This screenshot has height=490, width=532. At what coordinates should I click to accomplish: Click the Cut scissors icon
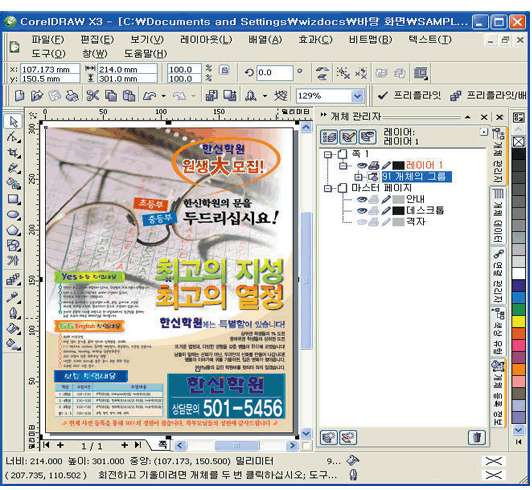click(92, 96)
